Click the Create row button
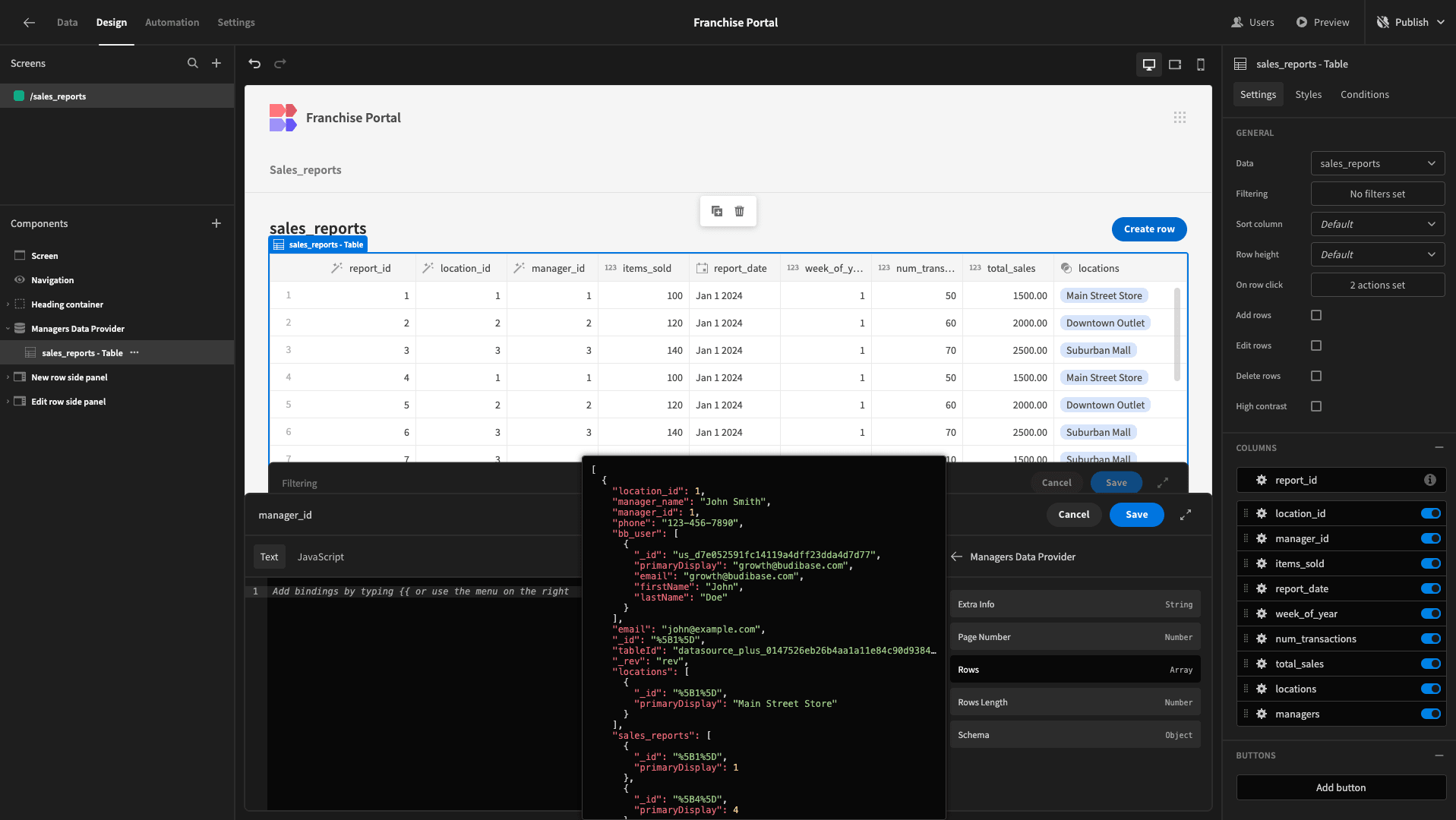The image size is (1456, 820). [1148, 229]
